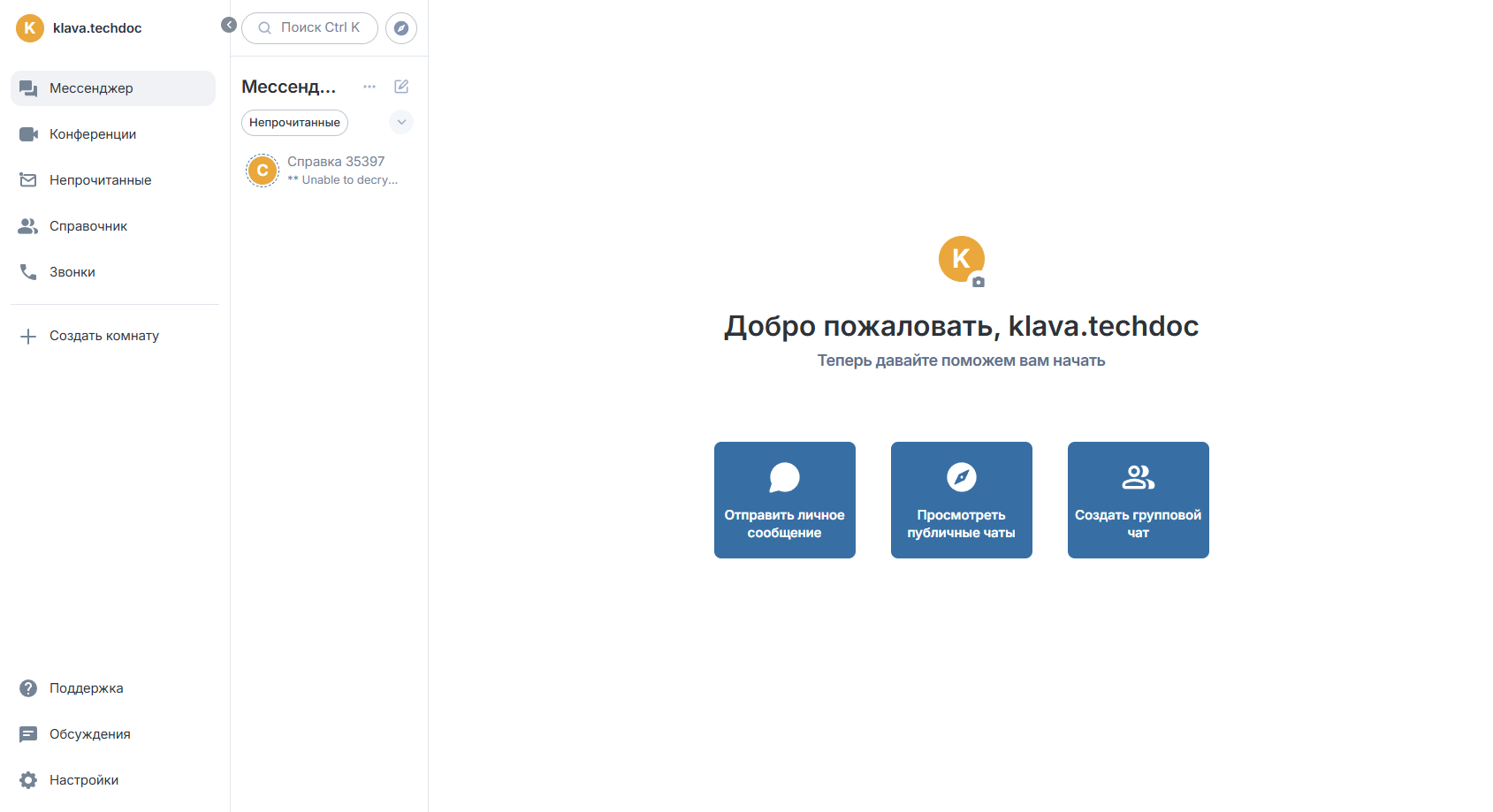The height and width of the screenshot is (812, 1493).
Task: Click the people icon beside Справочник
Action: click(28, 226)
